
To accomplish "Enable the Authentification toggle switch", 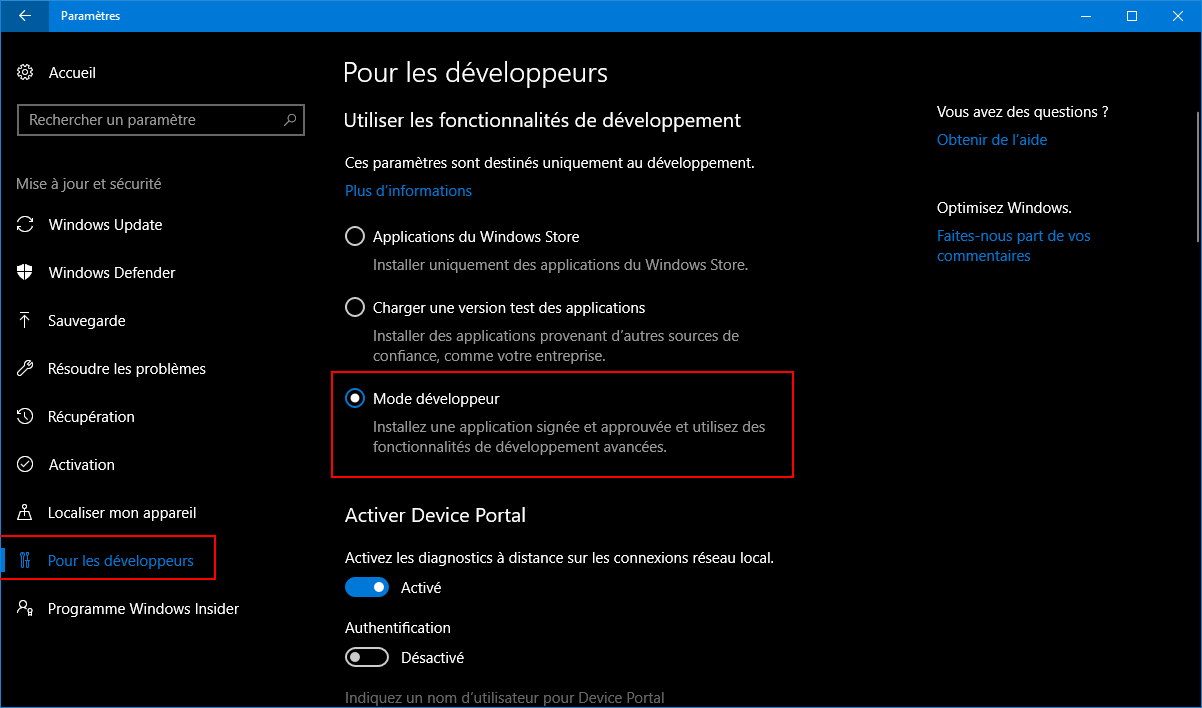I will 366,658.
